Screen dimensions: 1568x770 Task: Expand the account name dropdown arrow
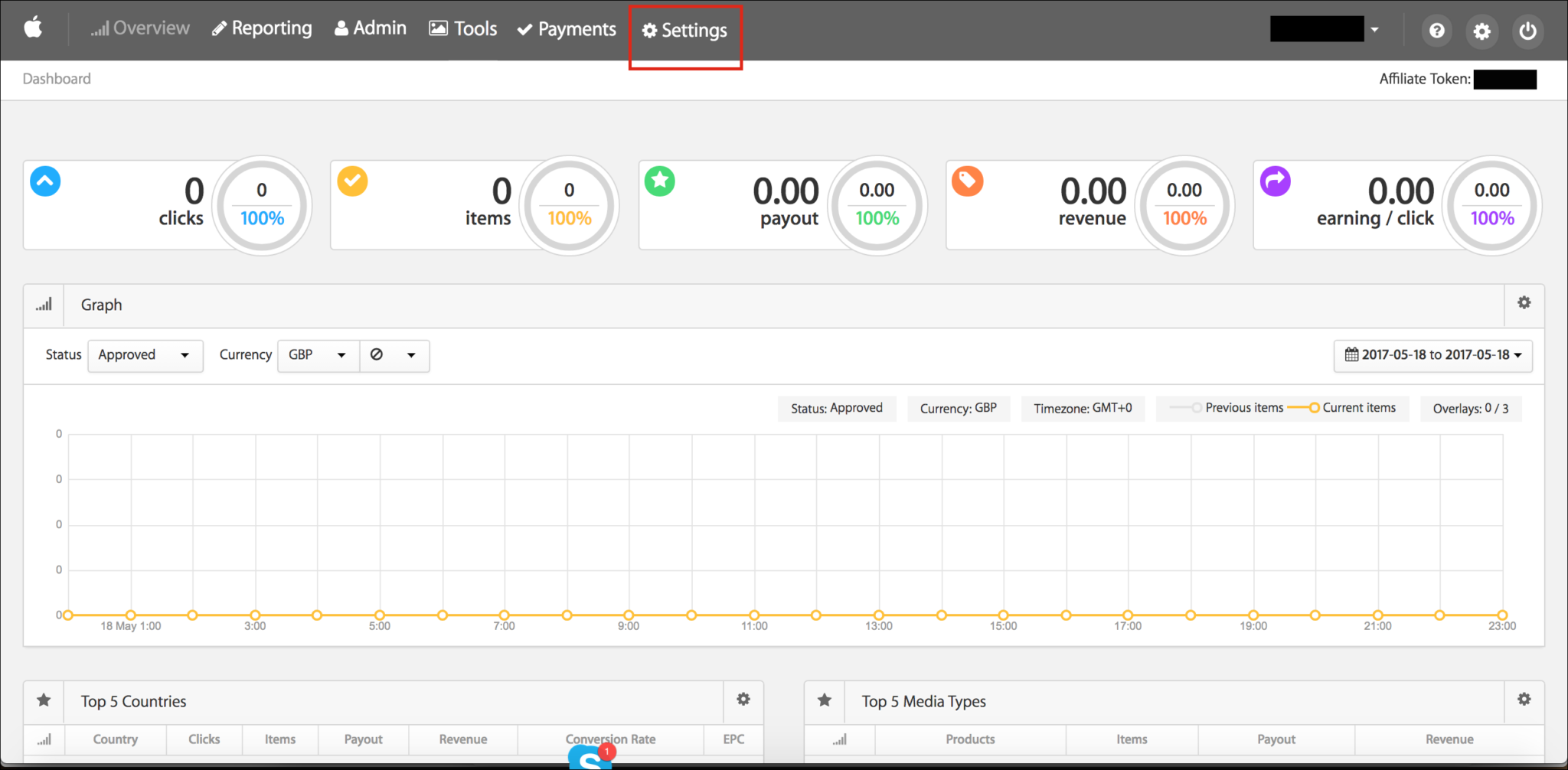tap(1374, 30)
